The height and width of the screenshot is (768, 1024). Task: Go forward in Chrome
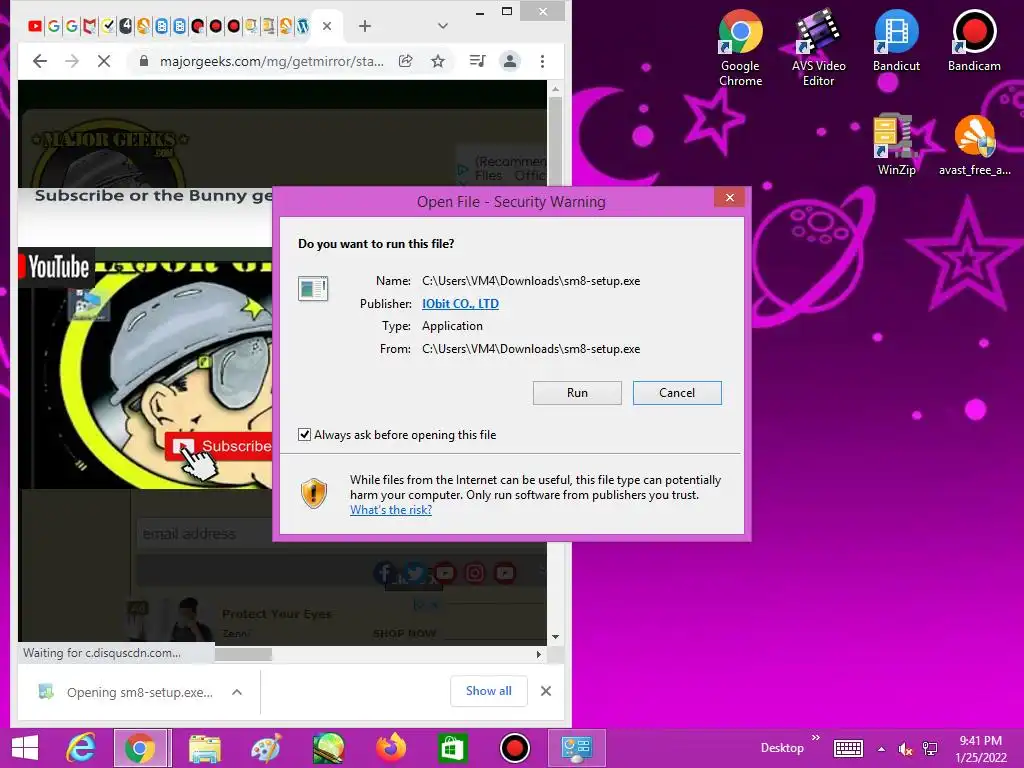click(x=72, y=61)
